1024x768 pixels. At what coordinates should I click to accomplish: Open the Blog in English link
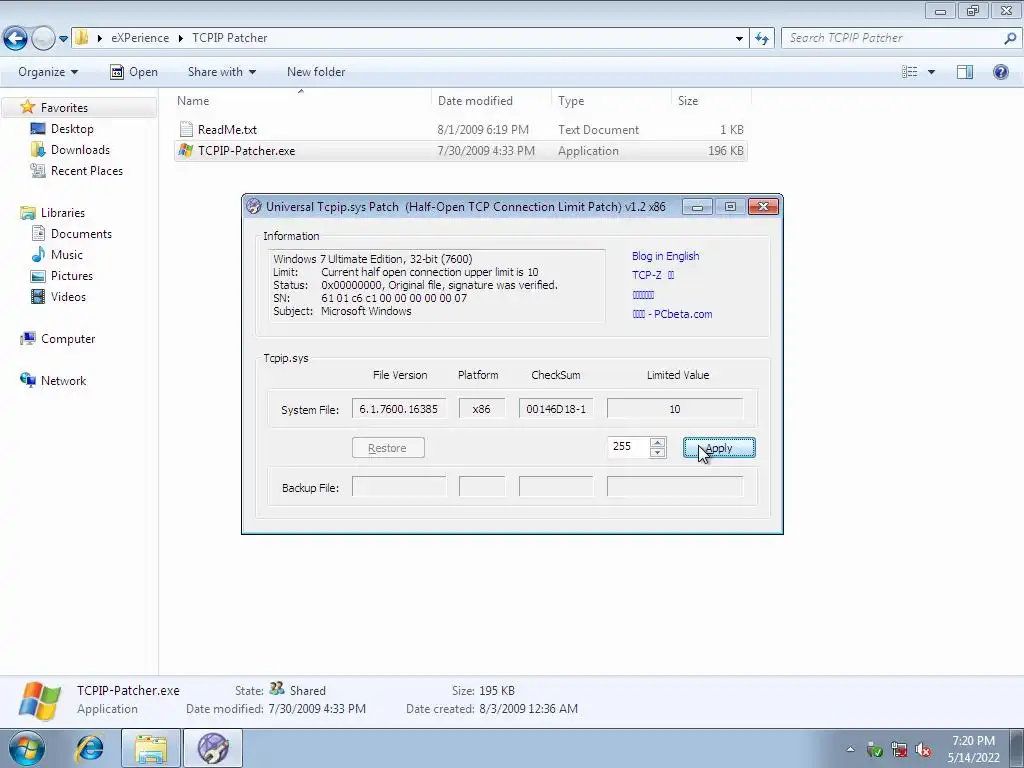[x=665, y=256]
